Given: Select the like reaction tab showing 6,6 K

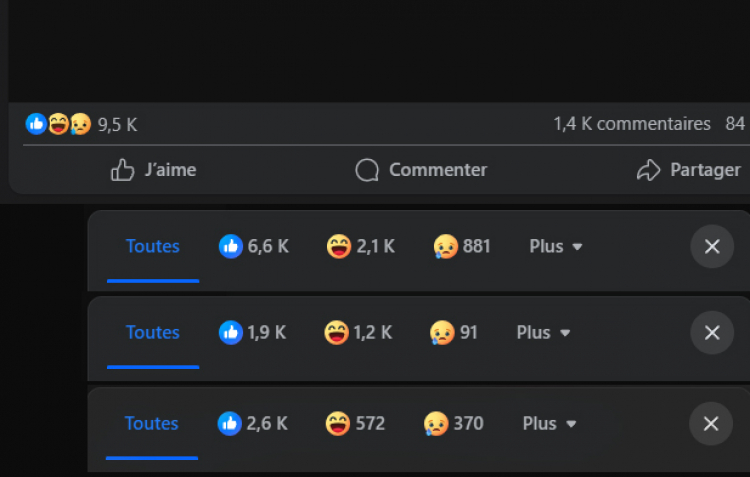Looking at the screenshot, I should coord(254,246).
